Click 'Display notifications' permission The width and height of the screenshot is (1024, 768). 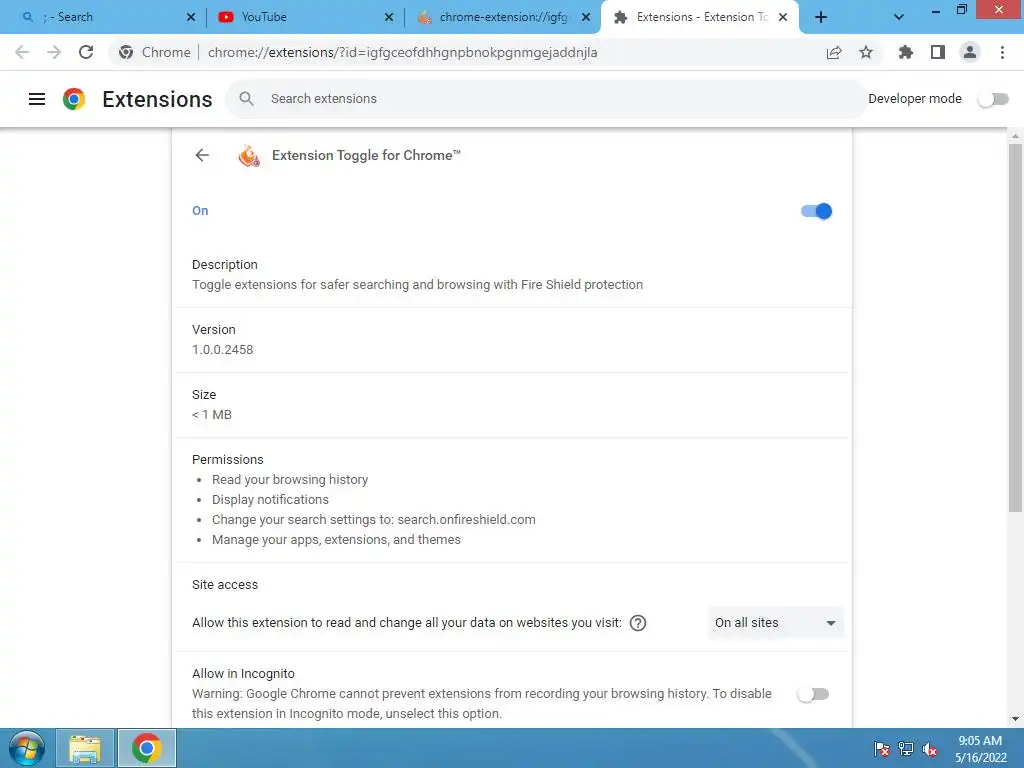pos(270,500)
